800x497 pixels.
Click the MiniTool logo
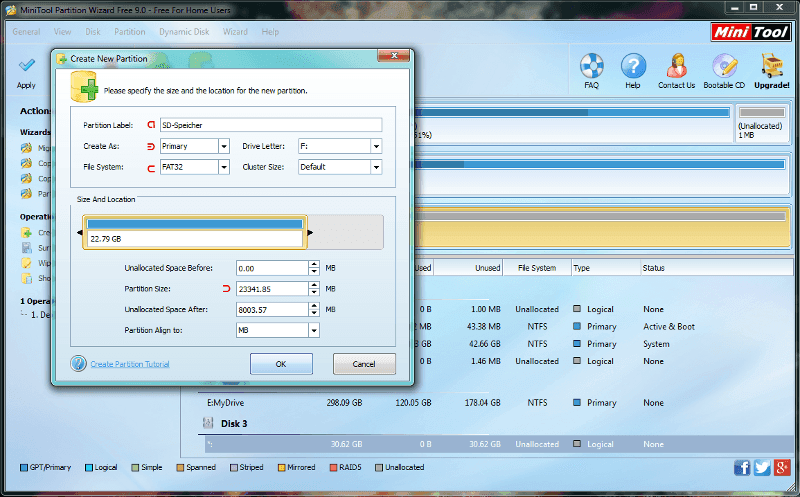click(751, 32)
